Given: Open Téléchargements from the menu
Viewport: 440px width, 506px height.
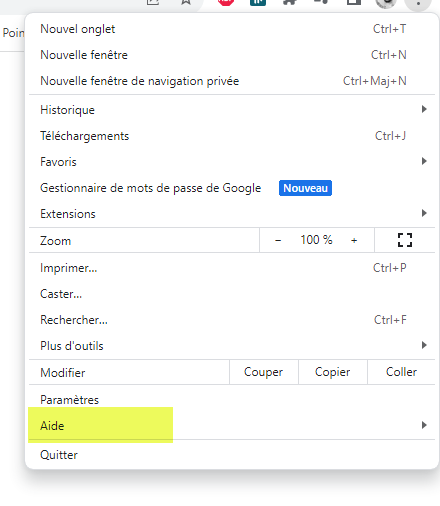Looking at the screenshot, I should (232, 136).
